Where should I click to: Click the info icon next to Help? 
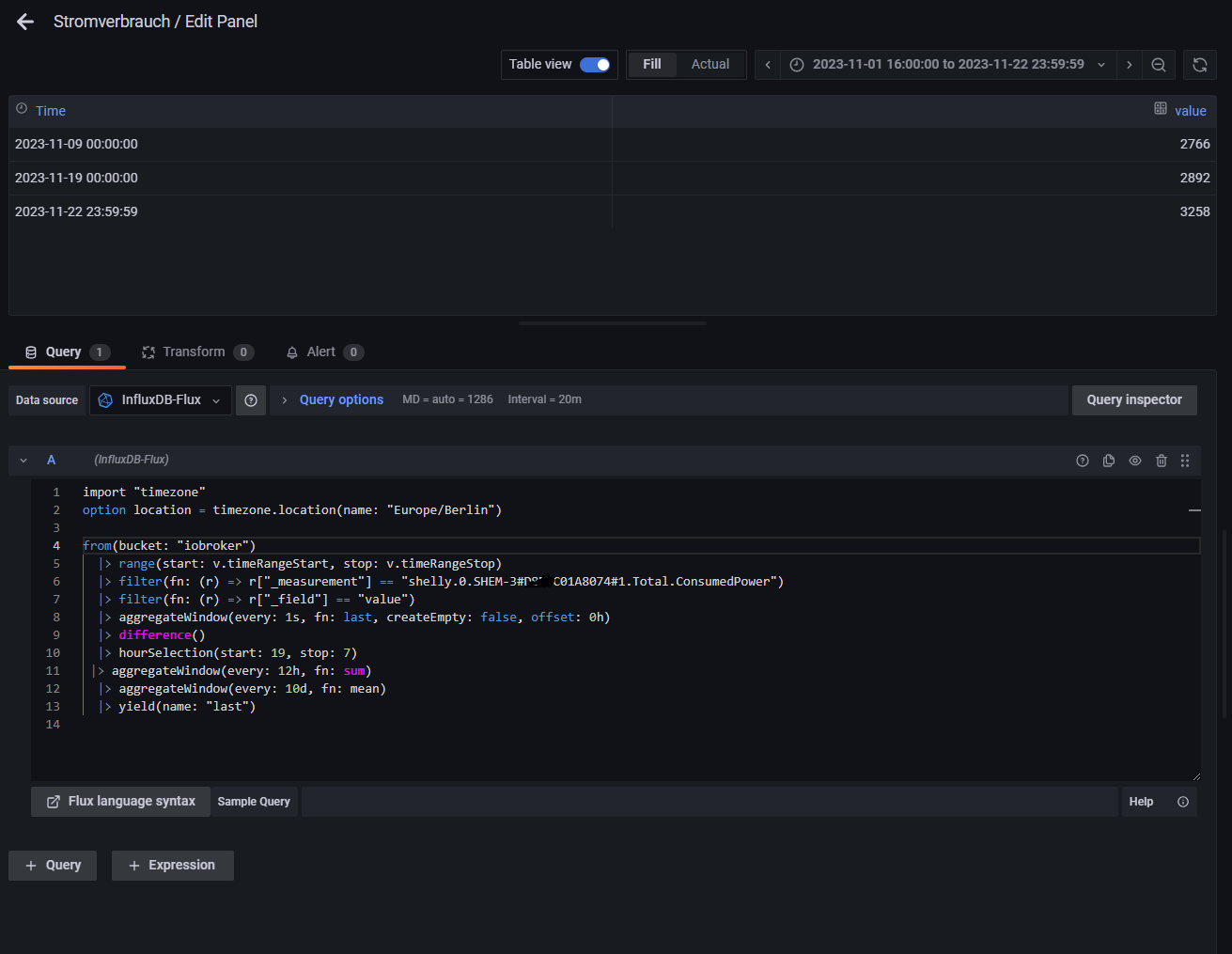1183,802
